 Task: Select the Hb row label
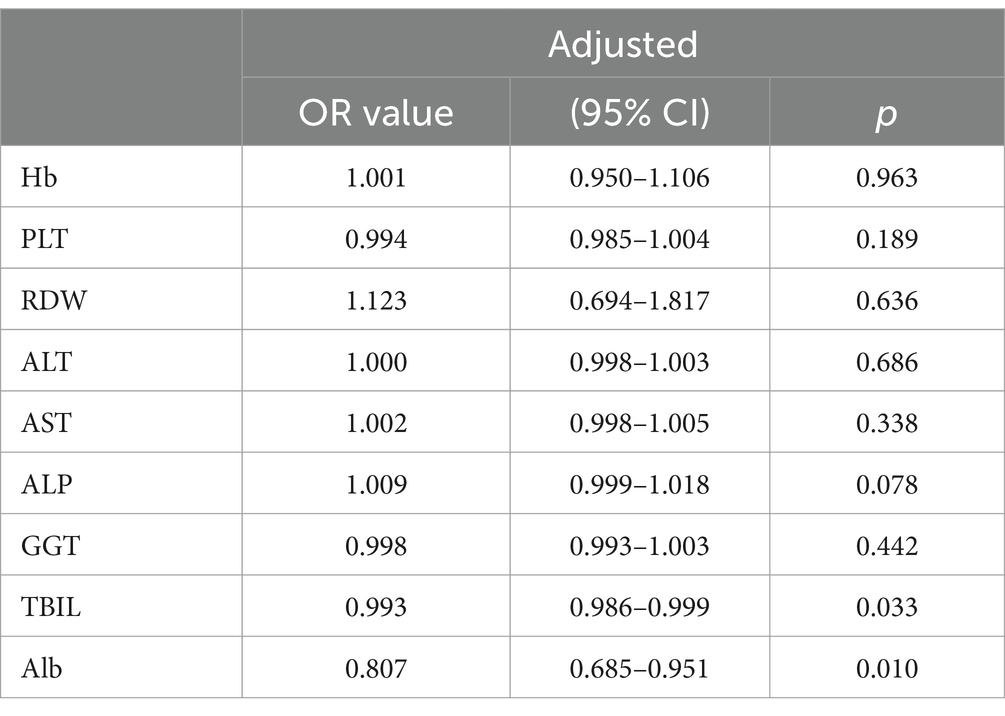coord(38,177)
